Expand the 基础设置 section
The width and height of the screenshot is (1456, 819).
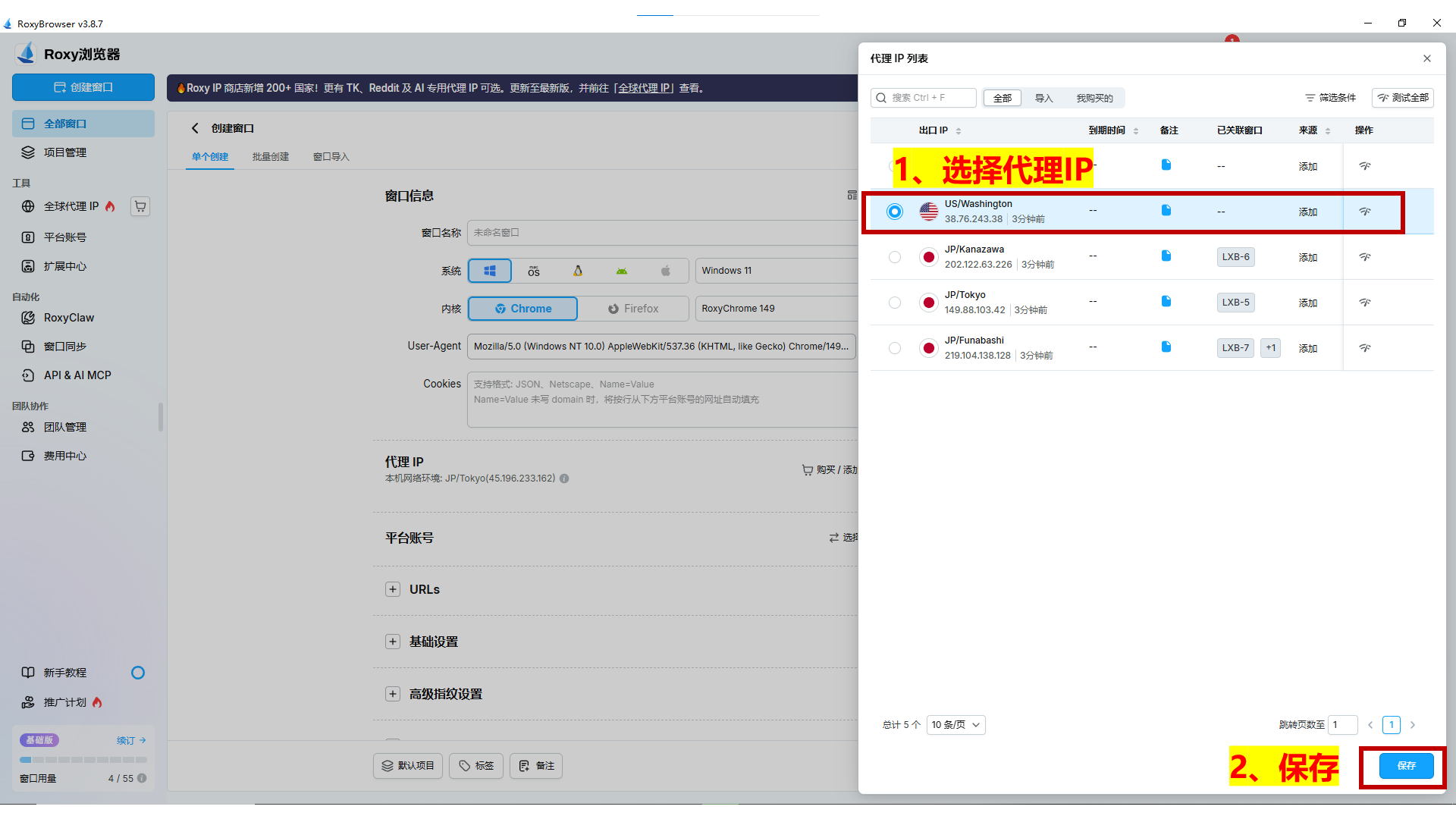(x=393, y=642)
